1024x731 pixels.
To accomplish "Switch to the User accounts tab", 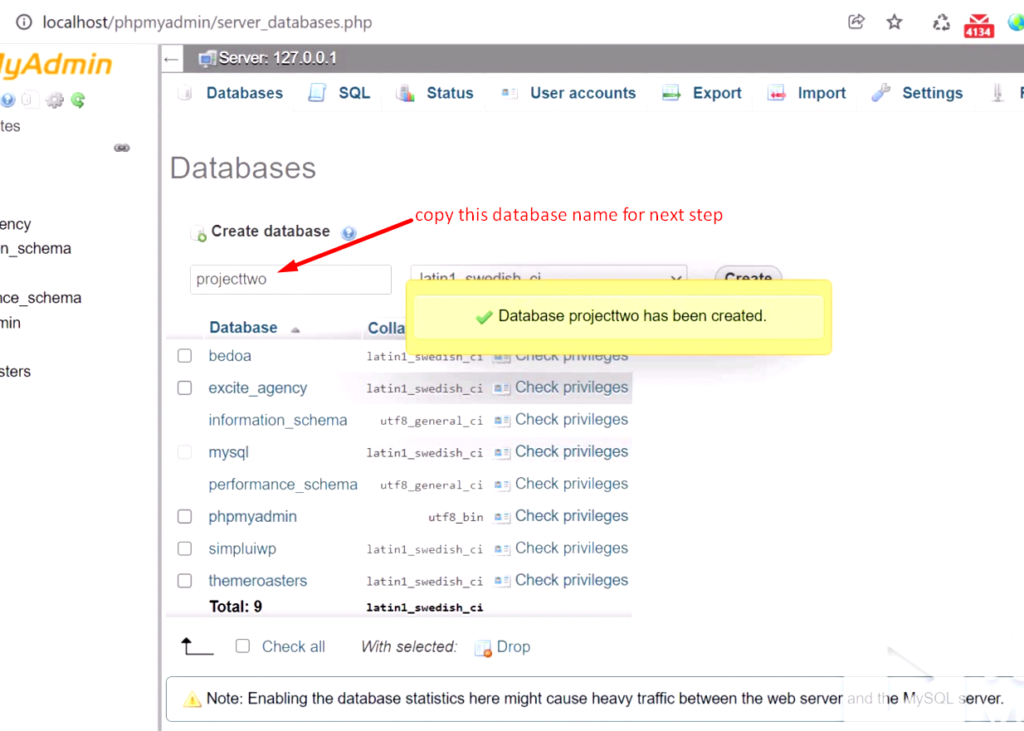I will tap(582, 93).
